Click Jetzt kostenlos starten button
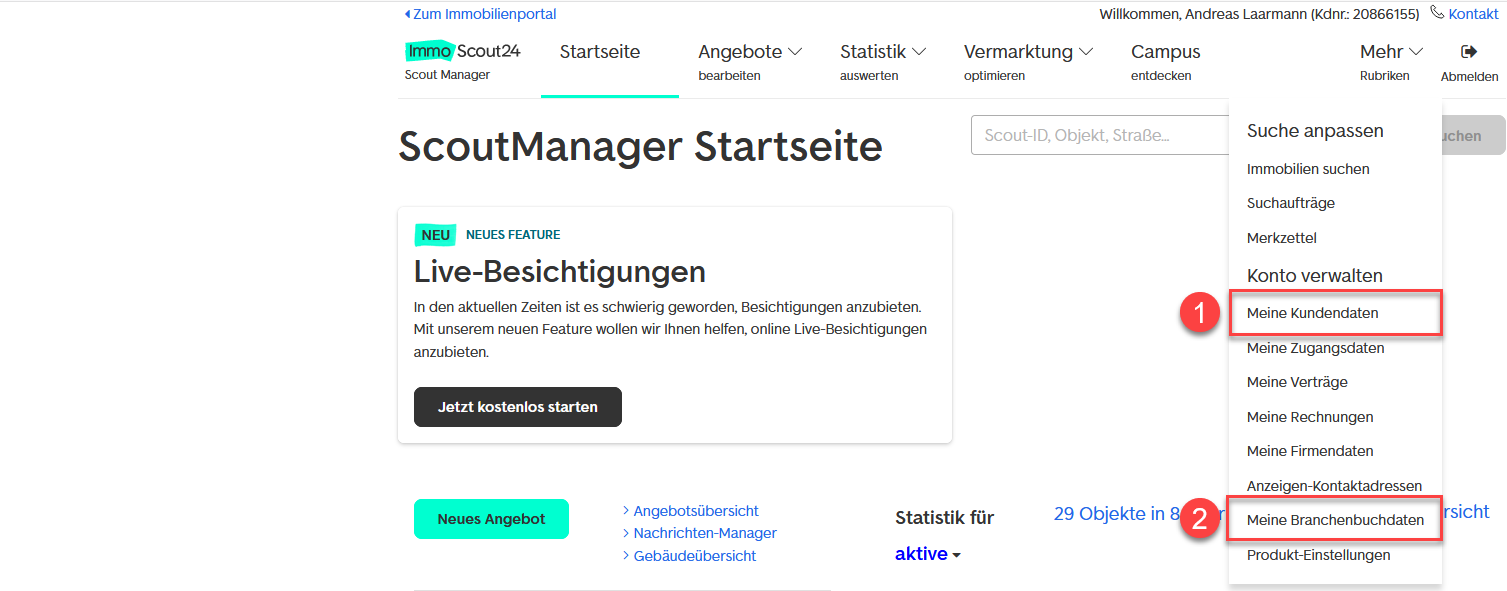1507x591 pixels. (517, 407)
